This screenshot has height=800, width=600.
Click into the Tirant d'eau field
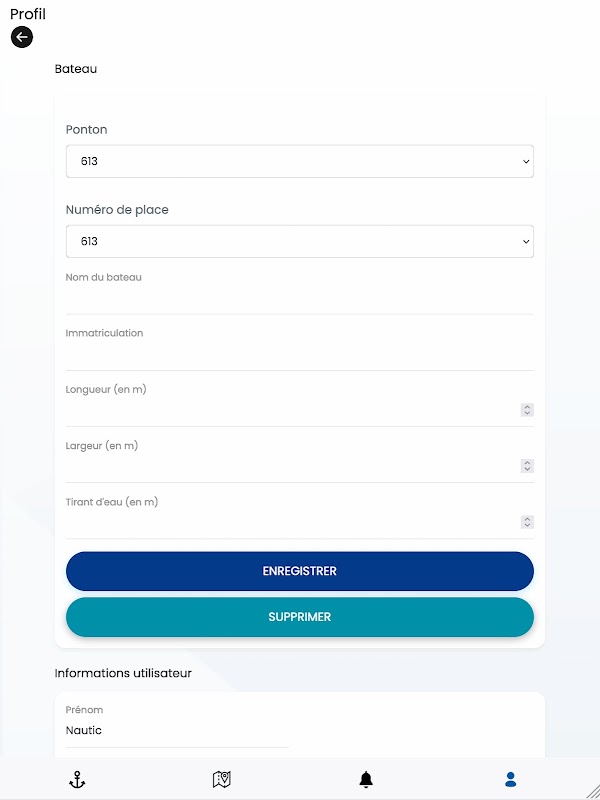290,522
